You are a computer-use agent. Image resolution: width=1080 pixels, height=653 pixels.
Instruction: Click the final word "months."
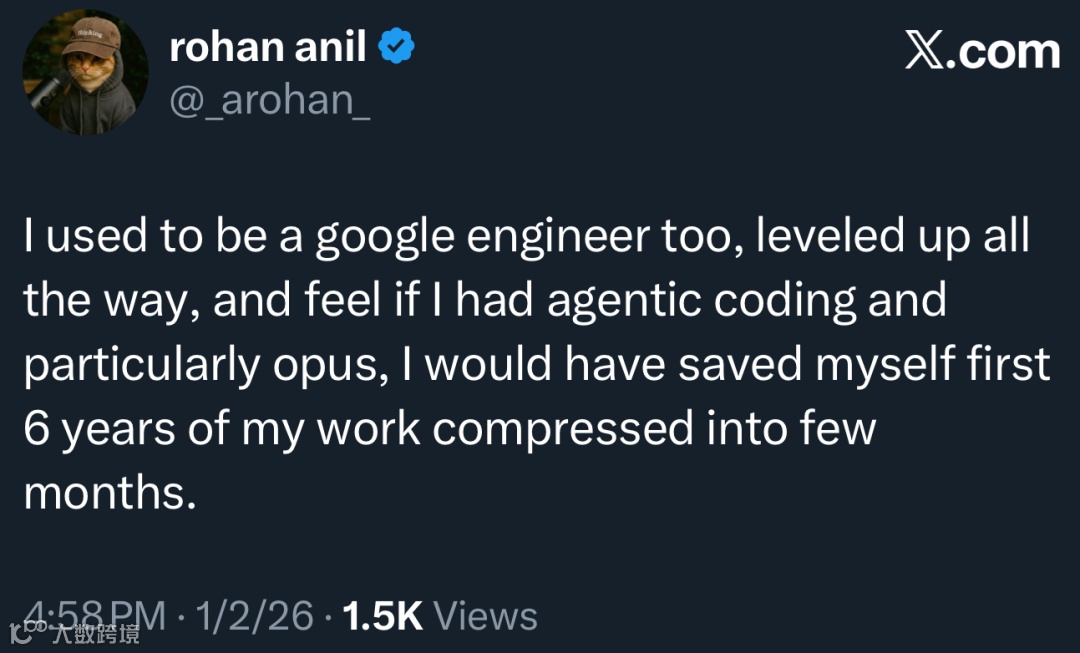110,493
